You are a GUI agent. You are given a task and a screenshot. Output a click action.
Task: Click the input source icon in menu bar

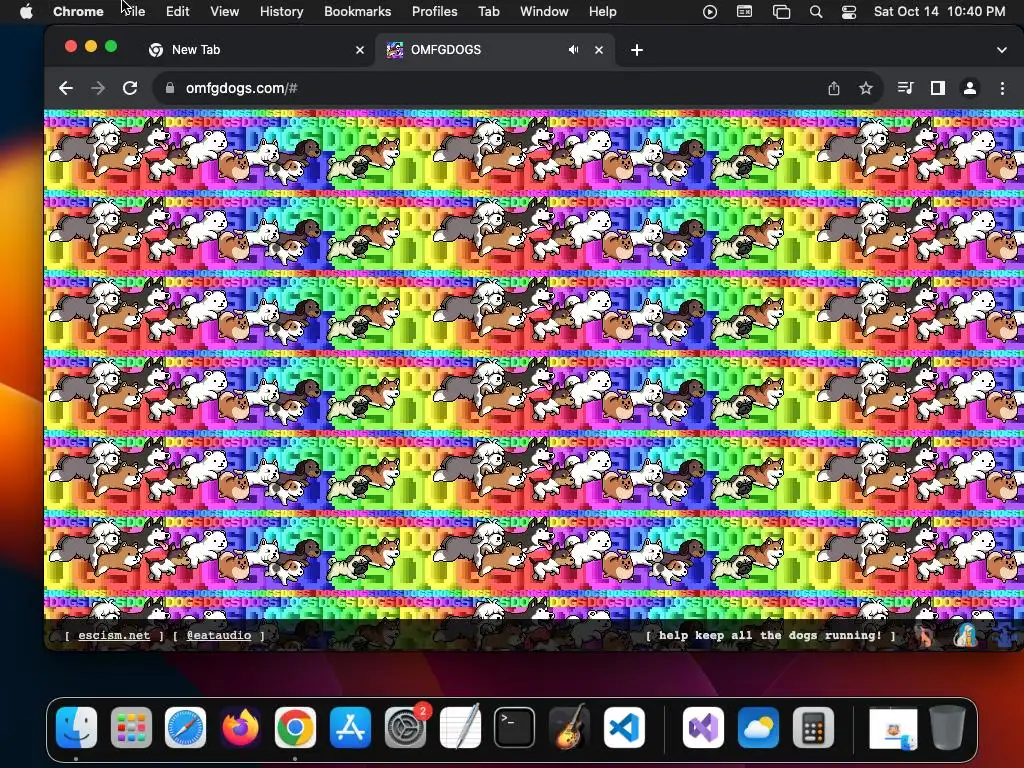tap(744, 11)
